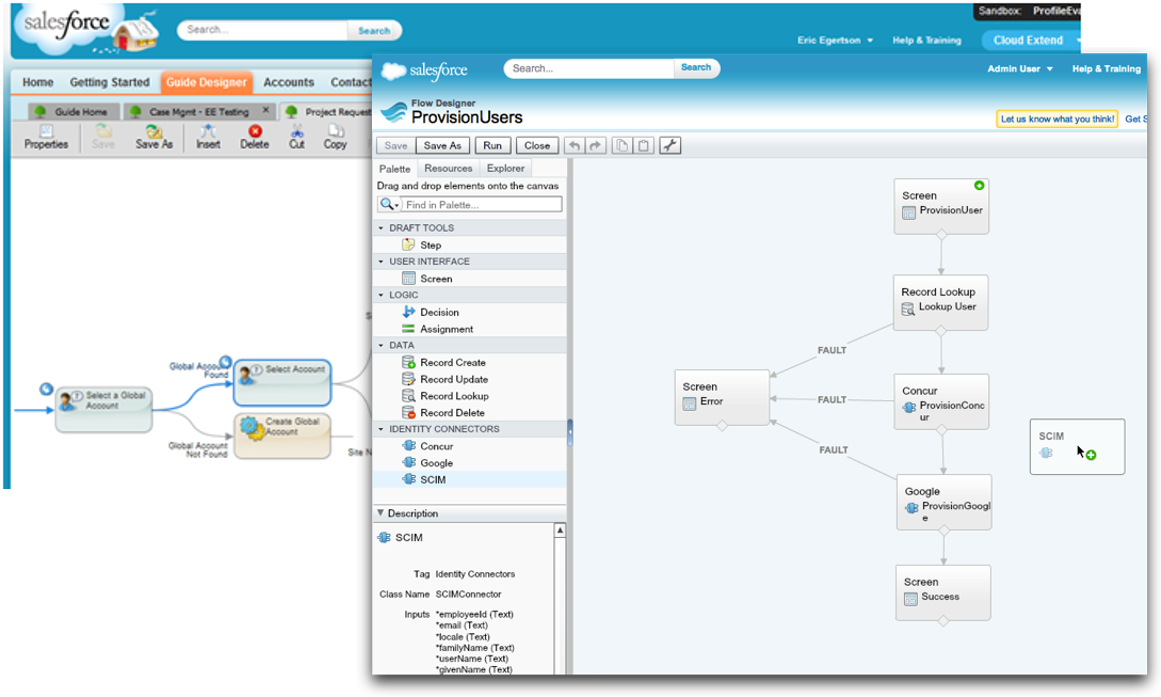Click the red Delete icon in Guide Designer
1161x697 pixels.
tap(255, 137)
